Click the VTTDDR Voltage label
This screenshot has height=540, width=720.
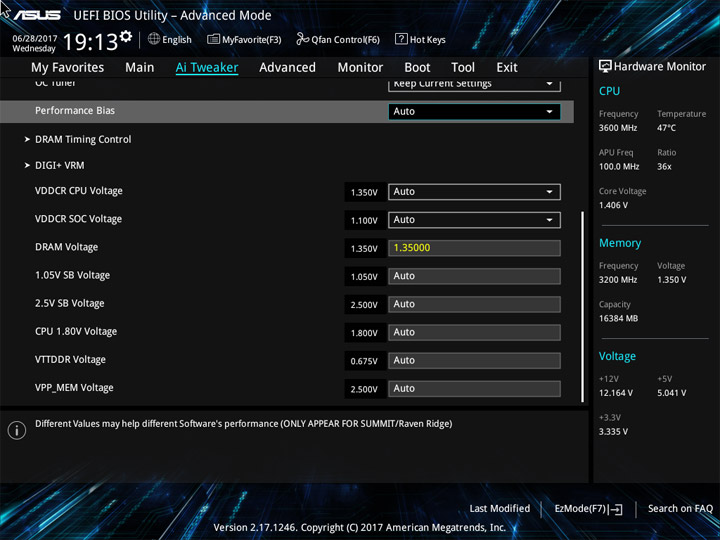(70, 360)
